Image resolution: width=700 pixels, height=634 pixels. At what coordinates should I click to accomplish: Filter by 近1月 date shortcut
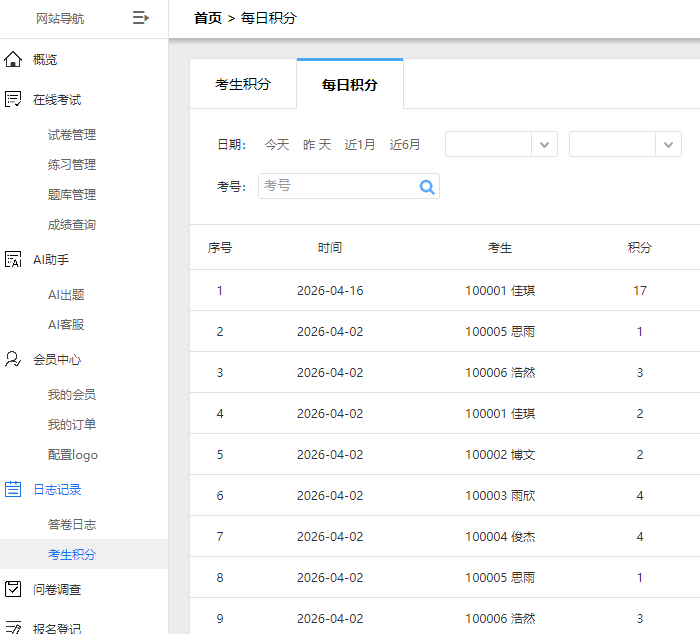pyautogui.click(x=359, y=144)
